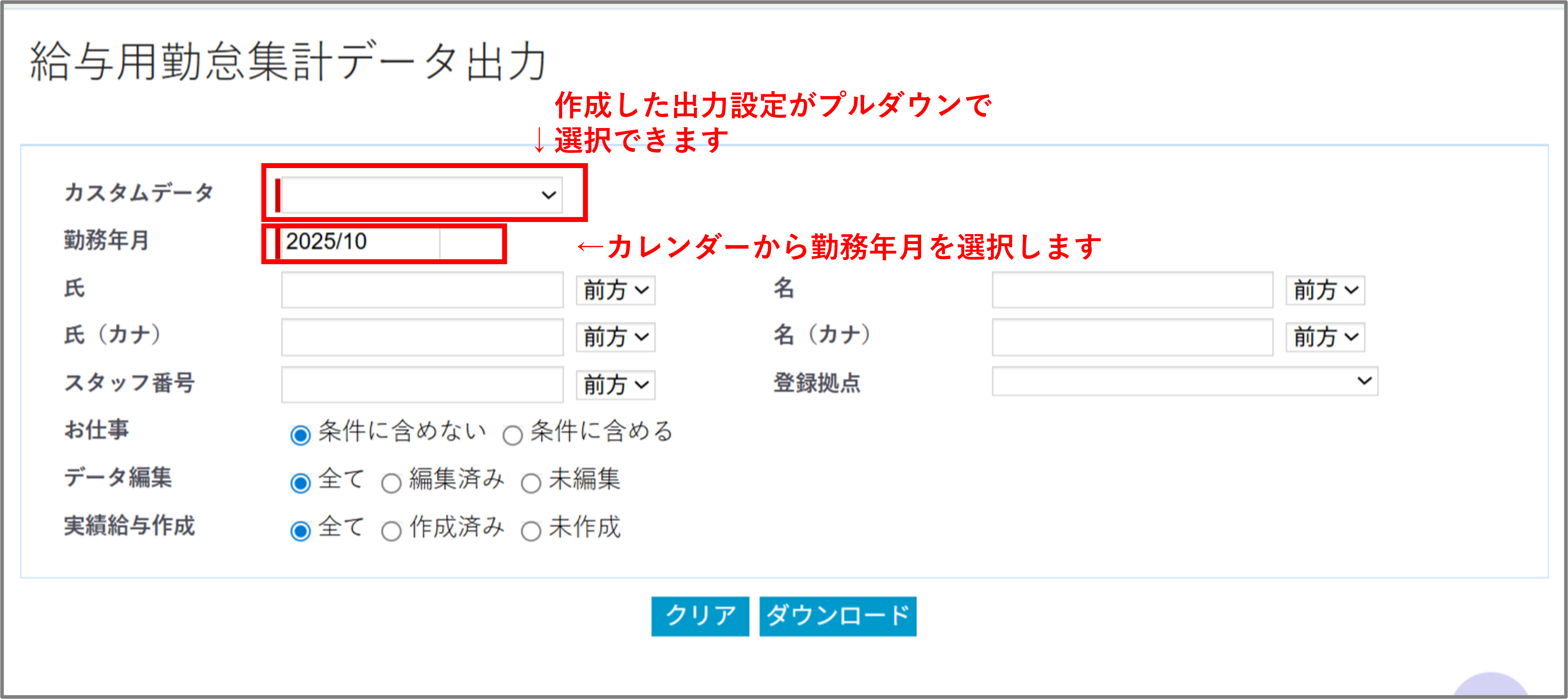This screenshot has width=1568, height=699.
Task: Select データ編集 option 未編集
Action: tap(531, 483)
